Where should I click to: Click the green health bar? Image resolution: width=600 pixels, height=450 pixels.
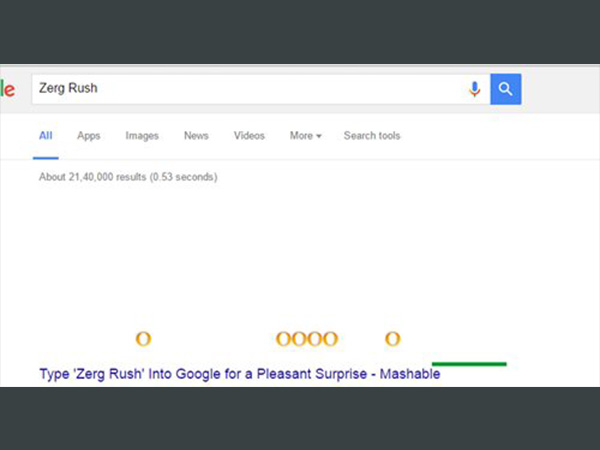(x=469, y=364)
